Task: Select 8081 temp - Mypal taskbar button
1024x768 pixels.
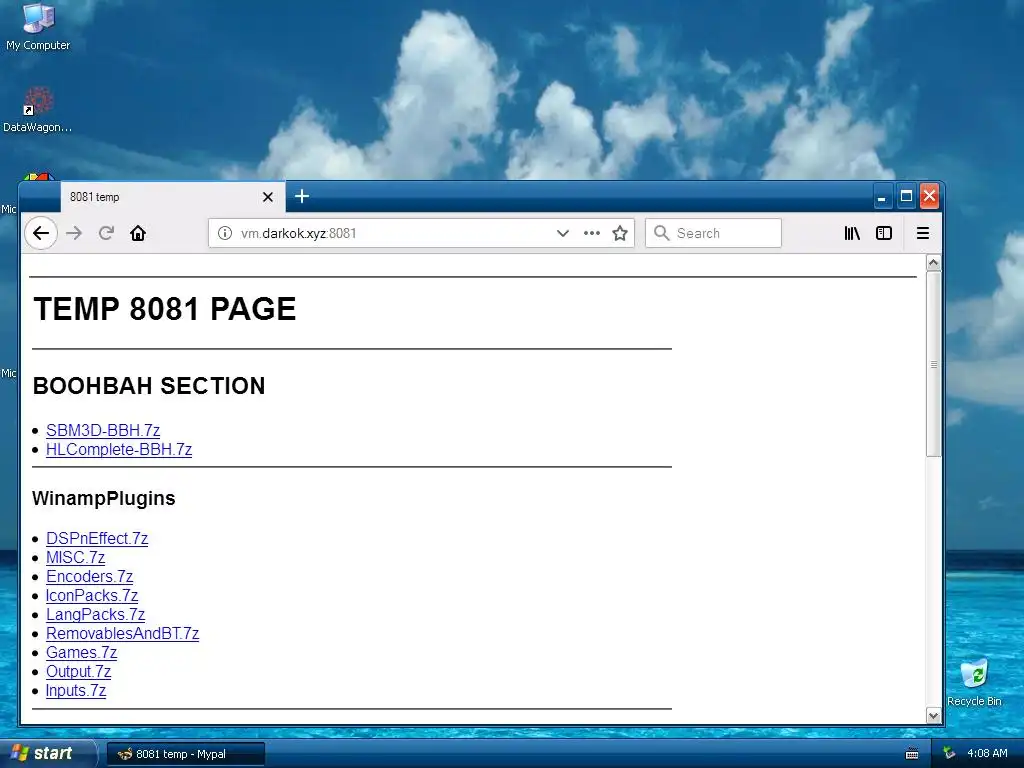Action: tap(186, 754)
